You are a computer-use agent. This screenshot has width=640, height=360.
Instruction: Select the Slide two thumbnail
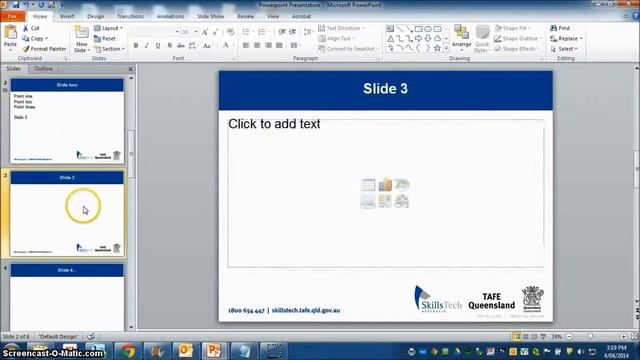click(x=67, y=121)
